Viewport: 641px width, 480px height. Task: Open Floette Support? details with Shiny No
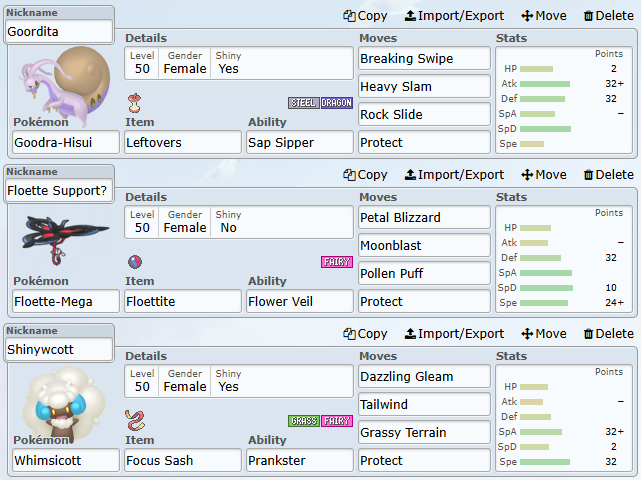point(239,222)
